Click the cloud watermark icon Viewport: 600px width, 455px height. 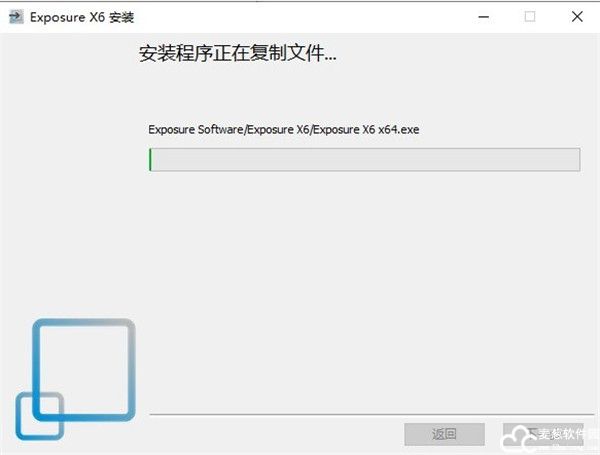pos(517,439)
